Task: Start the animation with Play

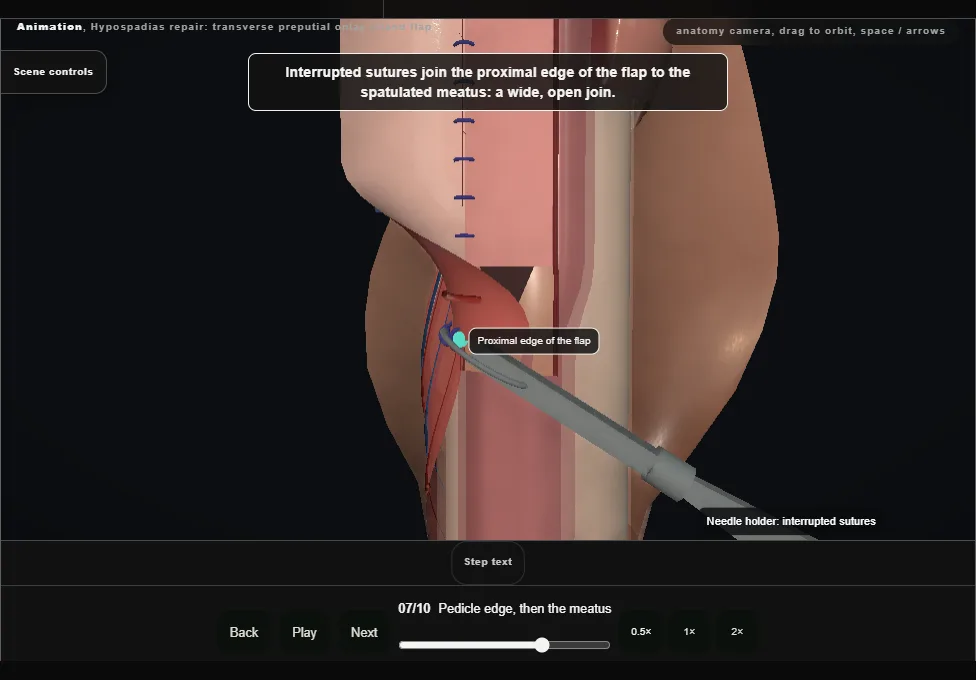Action: (x=304, y=632)
